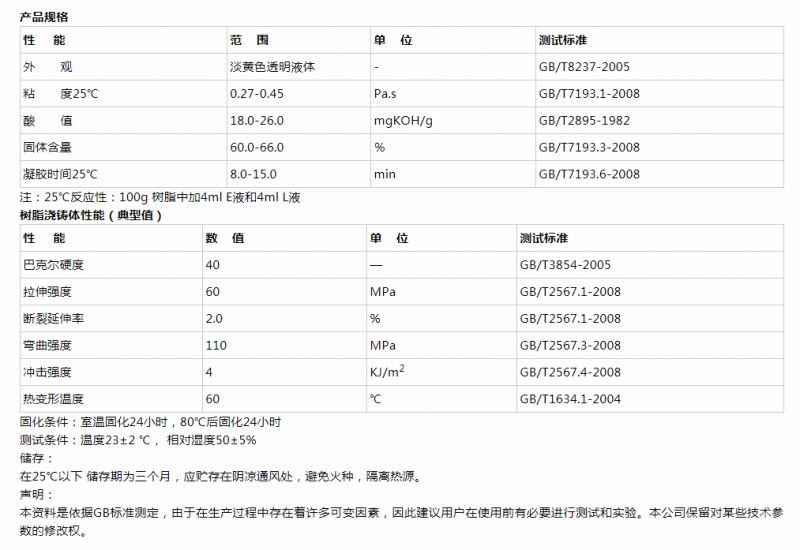Select the 外 观 row label
Image resolution: width=800 pixels, height=550 pixels.
[x=47, y=67]
